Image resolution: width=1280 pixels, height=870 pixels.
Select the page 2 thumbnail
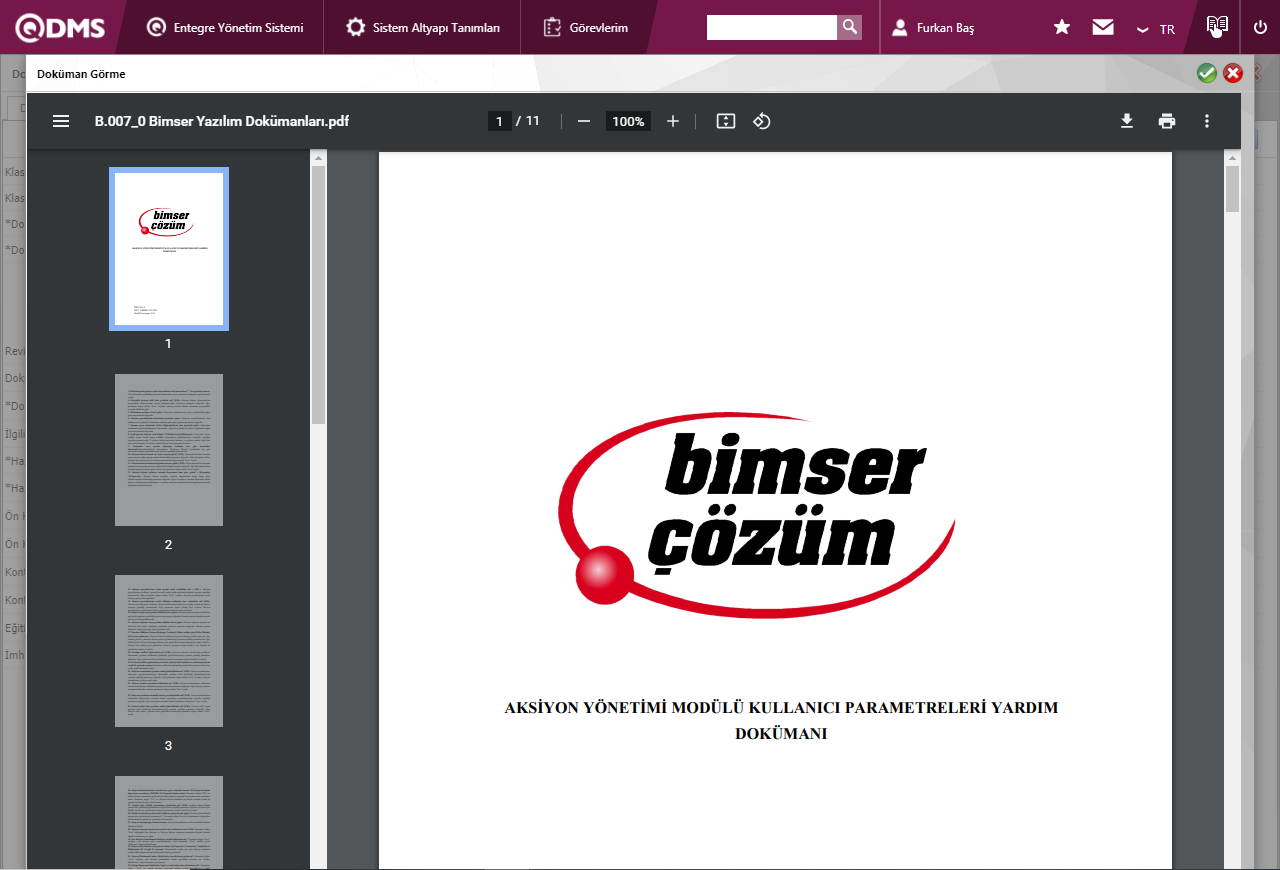pos(168,450)
